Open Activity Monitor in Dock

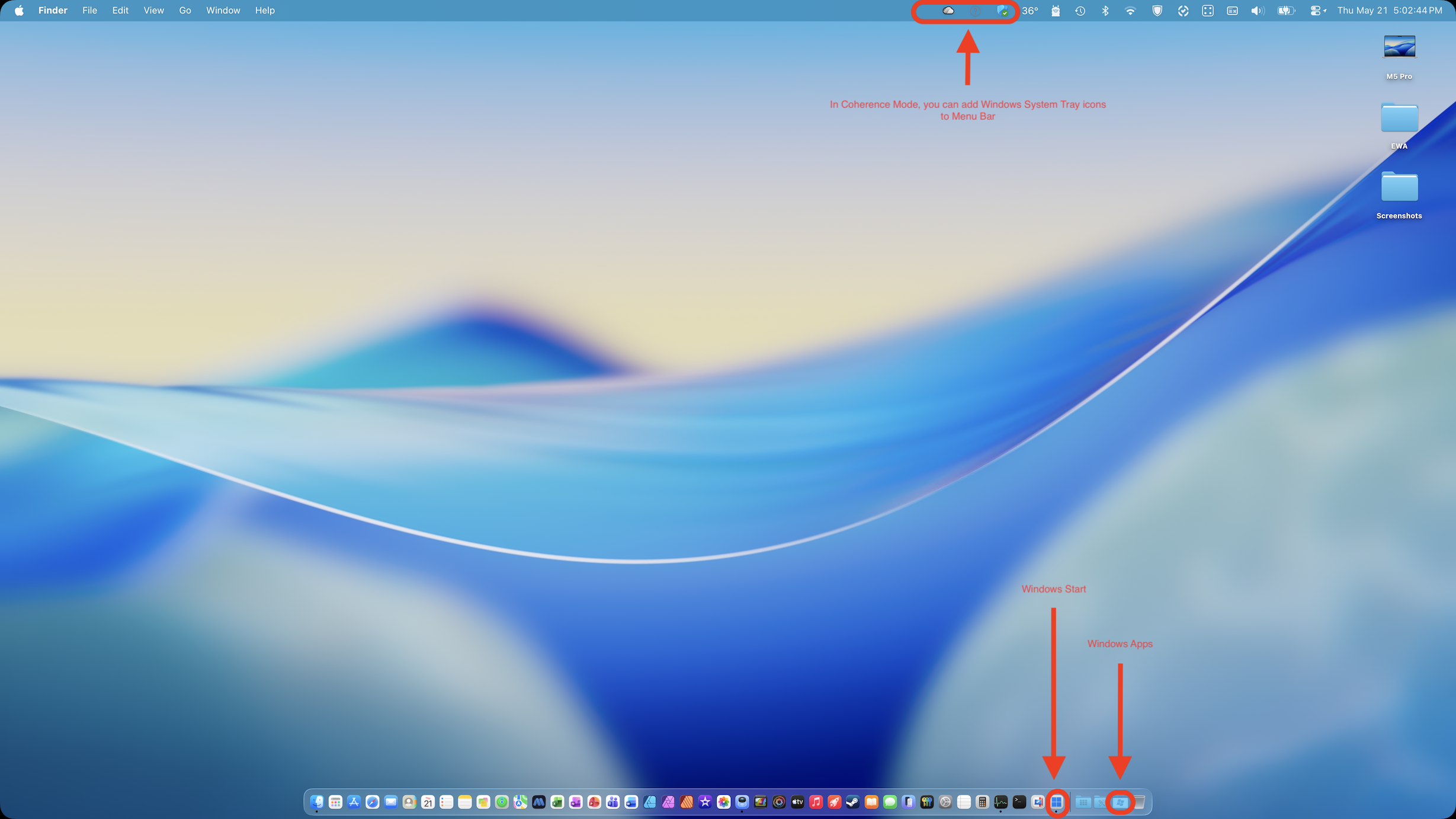point(1001,802)
